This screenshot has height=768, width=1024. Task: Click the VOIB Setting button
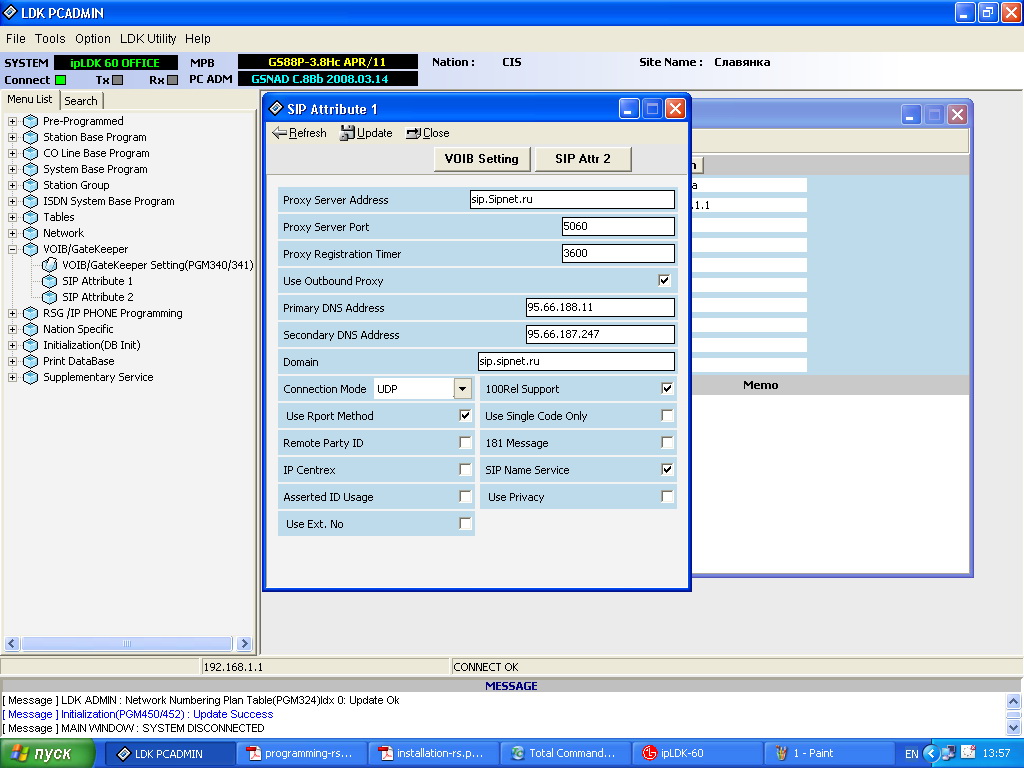click(482, 159)
